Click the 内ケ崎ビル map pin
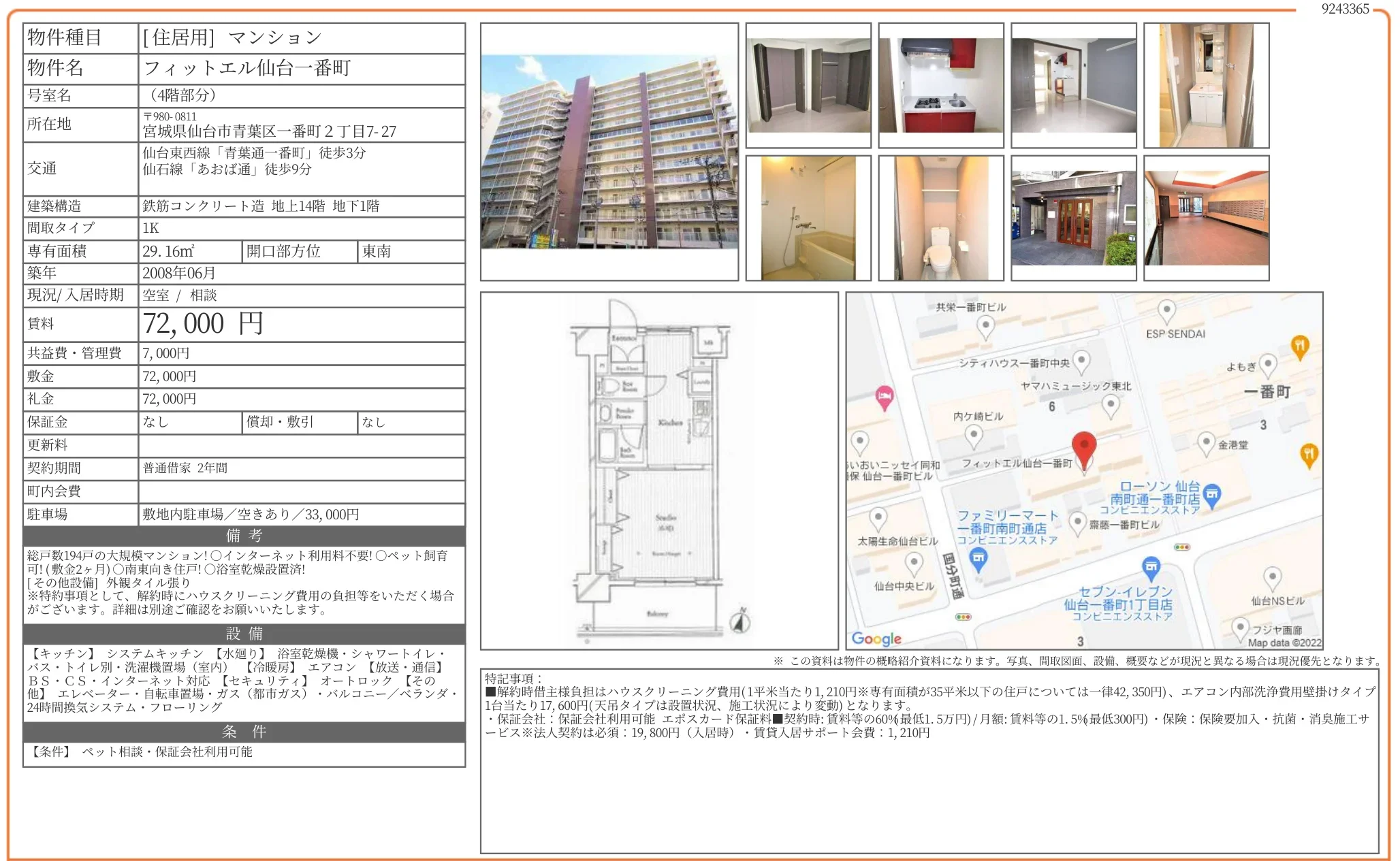 [975, 434]
